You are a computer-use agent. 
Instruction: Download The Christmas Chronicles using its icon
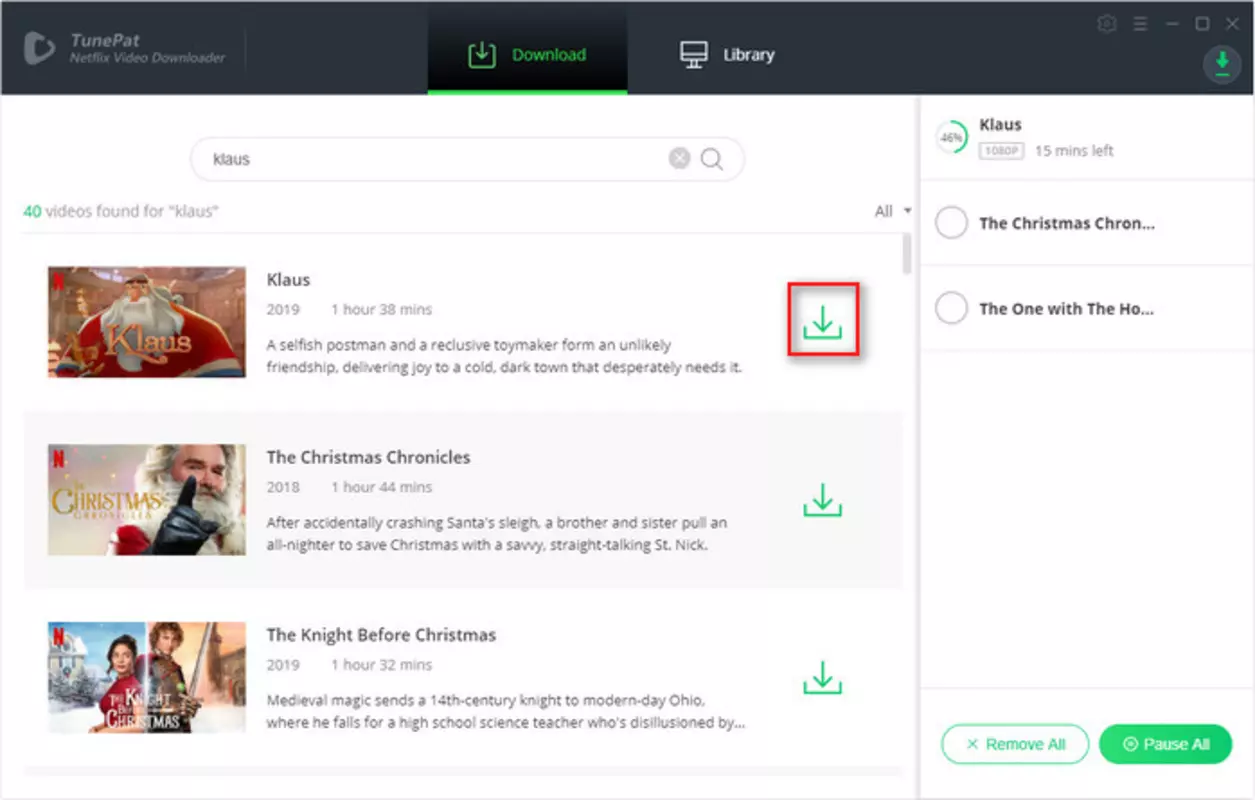click(x=822, y=500)
